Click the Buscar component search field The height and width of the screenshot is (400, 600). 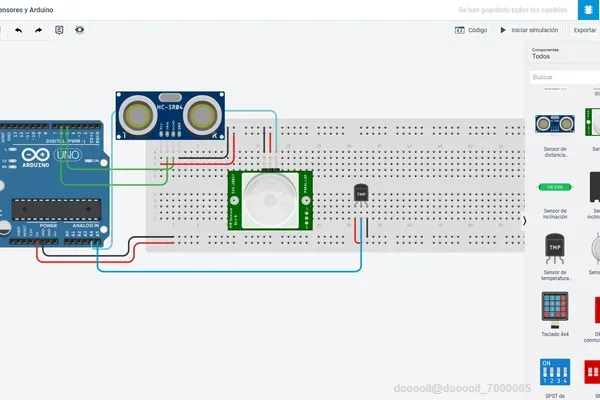click(x=565, y=77)
